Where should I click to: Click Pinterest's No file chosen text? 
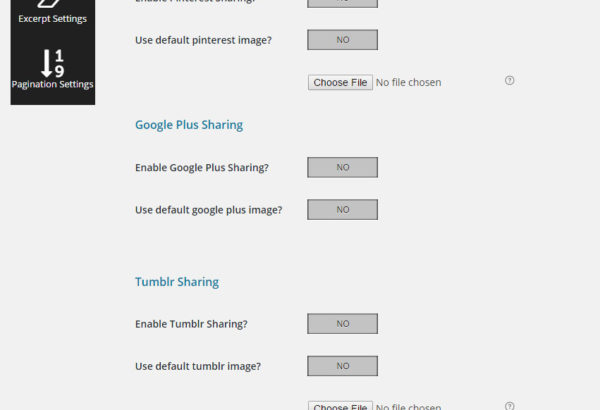click(x=408, y=82)
